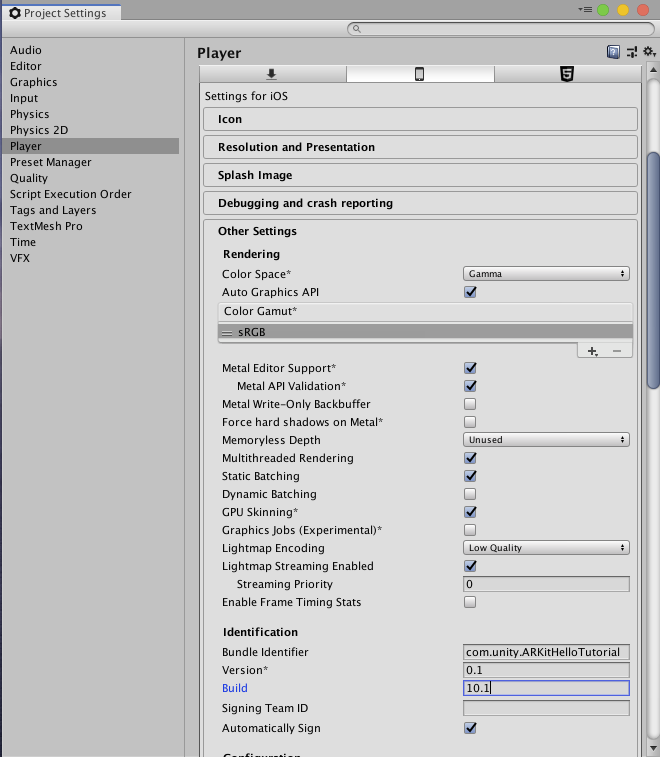Open the Color Space dropdown
This screenshot has height=757, width=660.
[546, 274]
